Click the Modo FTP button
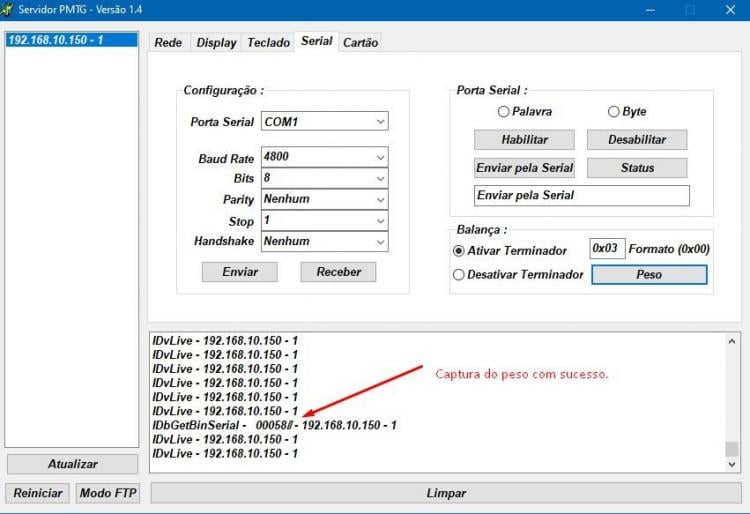Image resolution: width=750 pixels, height=514 pixels. [x=108, y=493]
